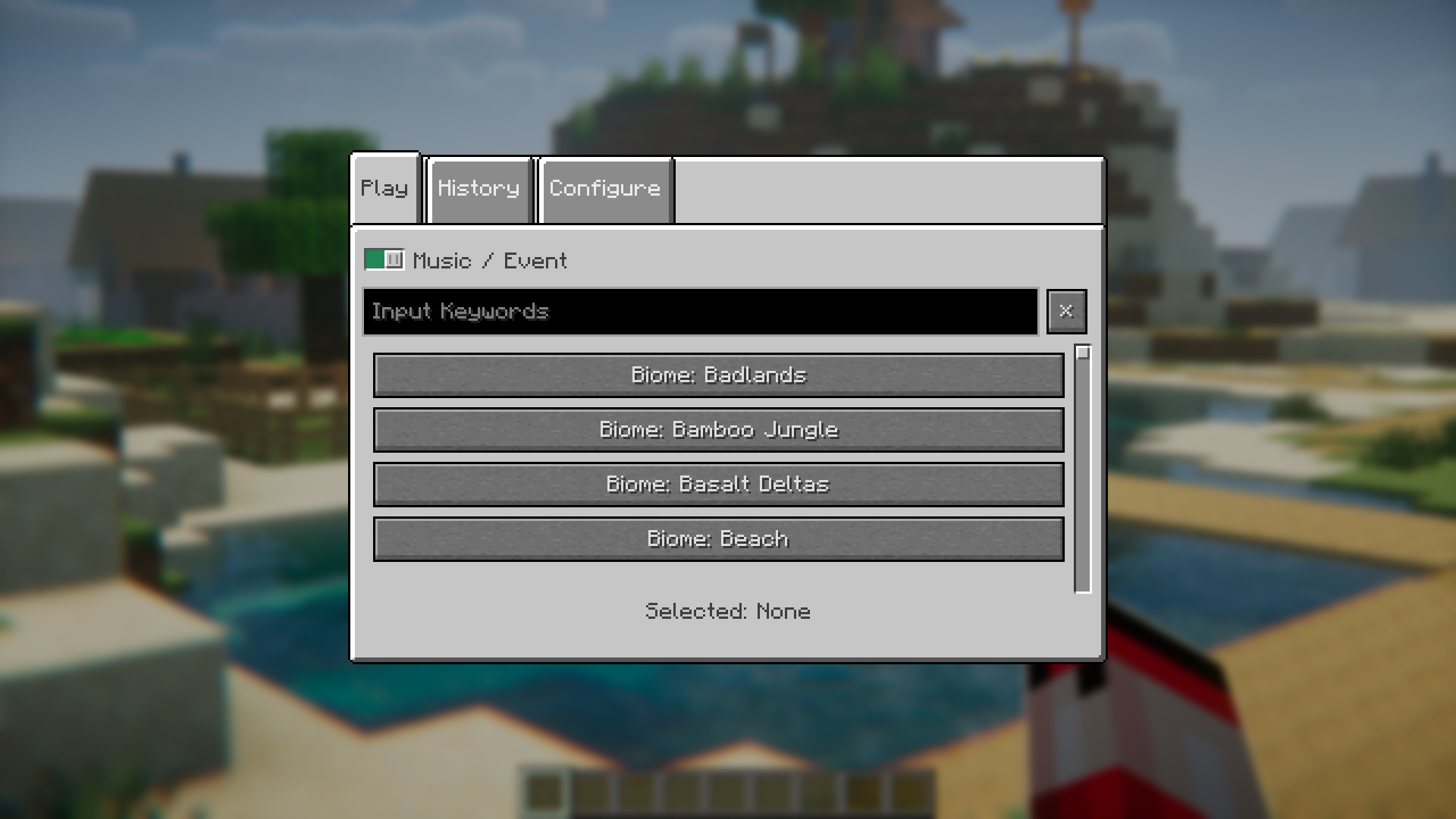Toggle the Music / Event green indicator
This screenshot has height=819, width=1456.
point(385,260)
